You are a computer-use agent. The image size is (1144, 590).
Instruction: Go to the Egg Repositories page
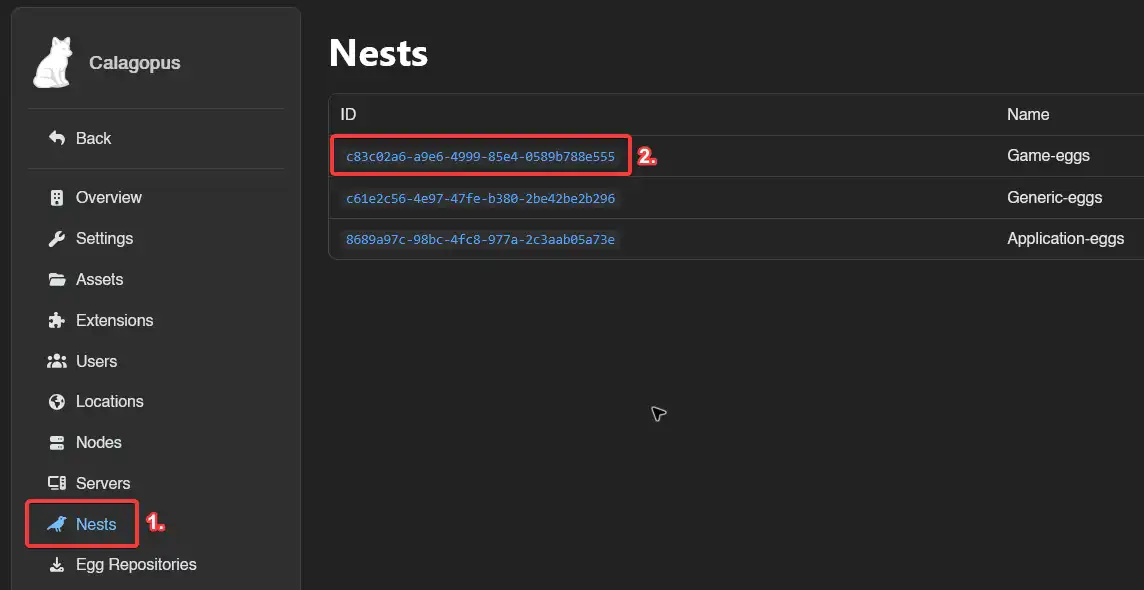[x=136, y=565]
